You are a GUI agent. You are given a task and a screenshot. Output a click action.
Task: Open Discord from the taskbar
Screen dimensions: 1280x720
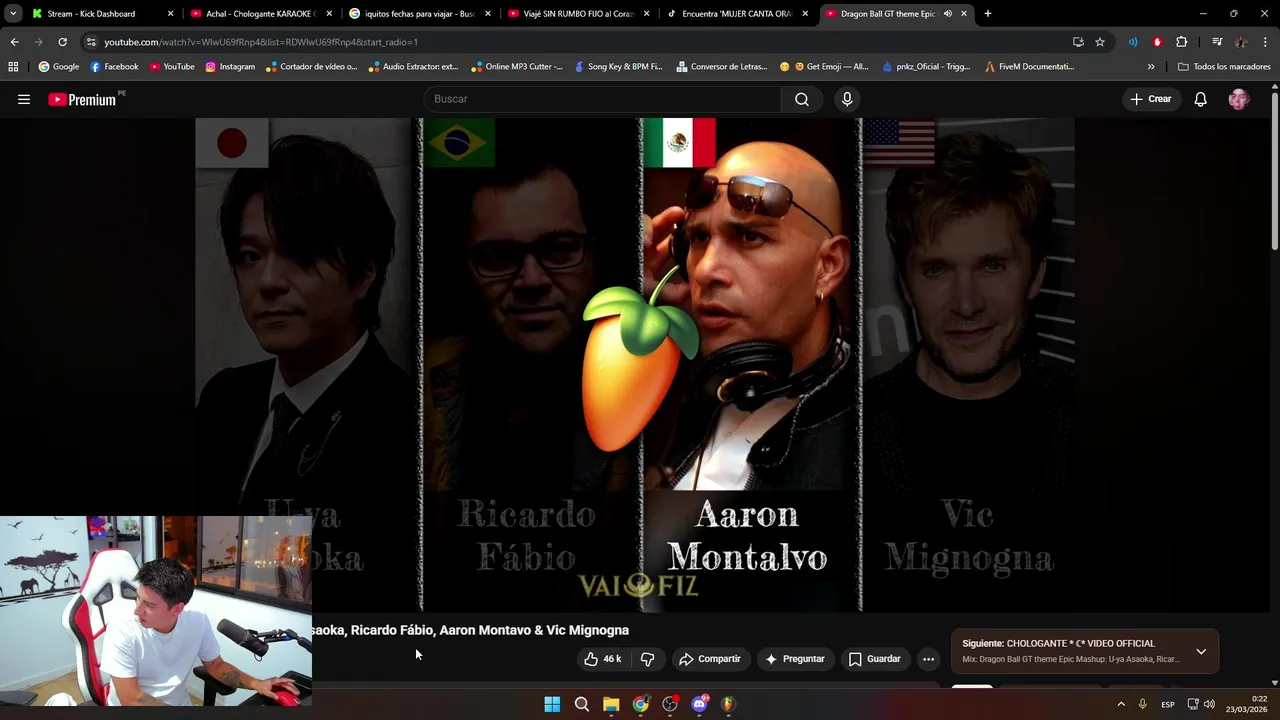tap(699, 704)
